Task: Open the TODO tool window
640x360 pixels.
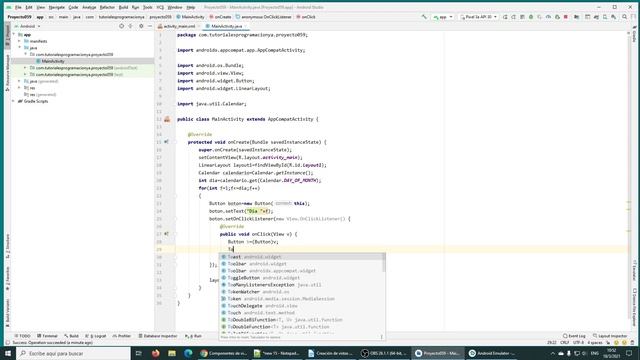Action: point(23,336)
